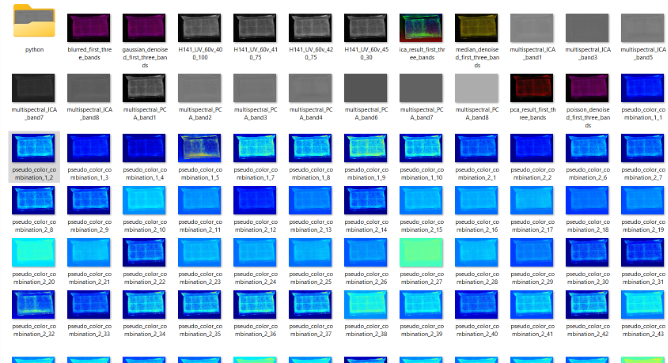Select multispectral_PCA_band8 image
The height and width of the screenshot is (363, 668).
pyautogui.click(x=476, y=88)
